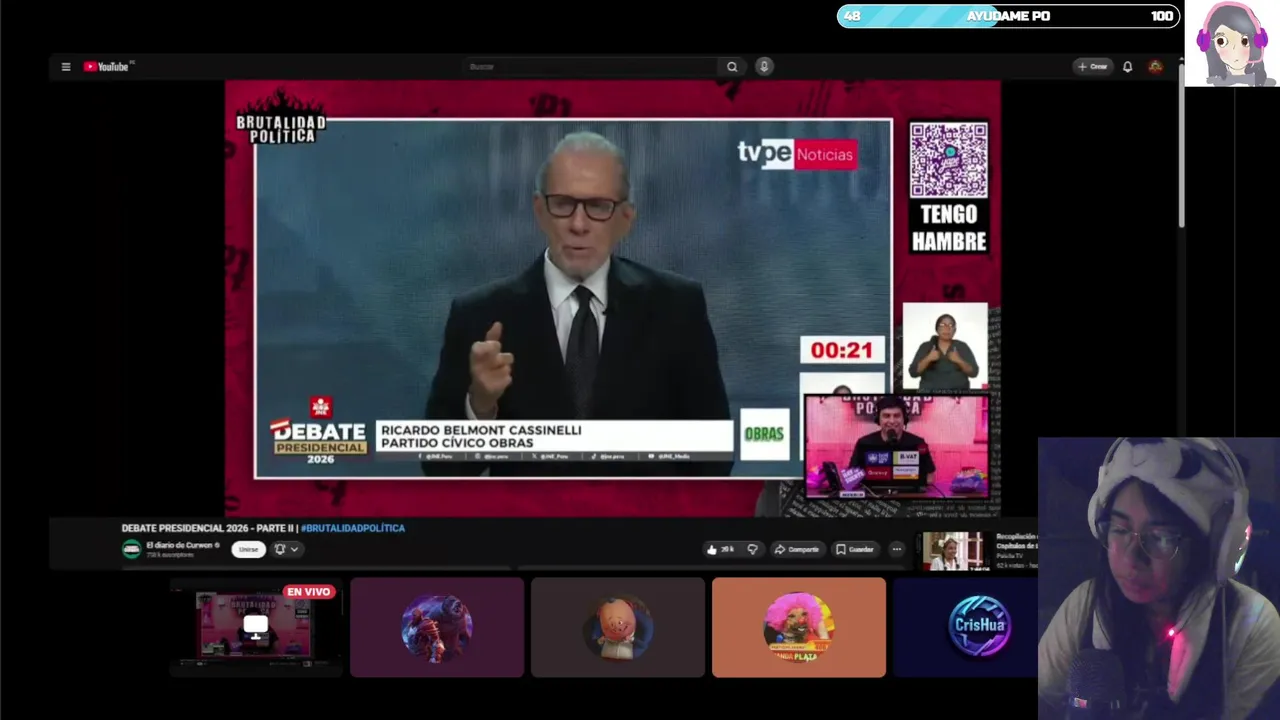Expand subscription notification options chevron
The width and height of the screenshot is (1280, 720).
294,549
